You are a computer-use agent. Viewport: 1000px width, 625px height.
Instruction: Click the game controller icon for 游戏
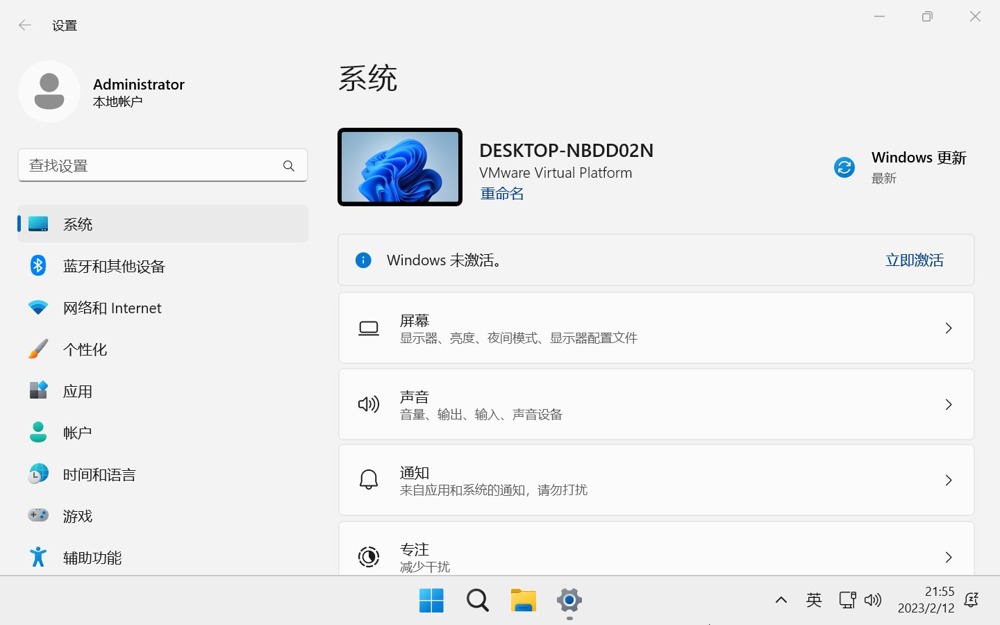point(38,516)
